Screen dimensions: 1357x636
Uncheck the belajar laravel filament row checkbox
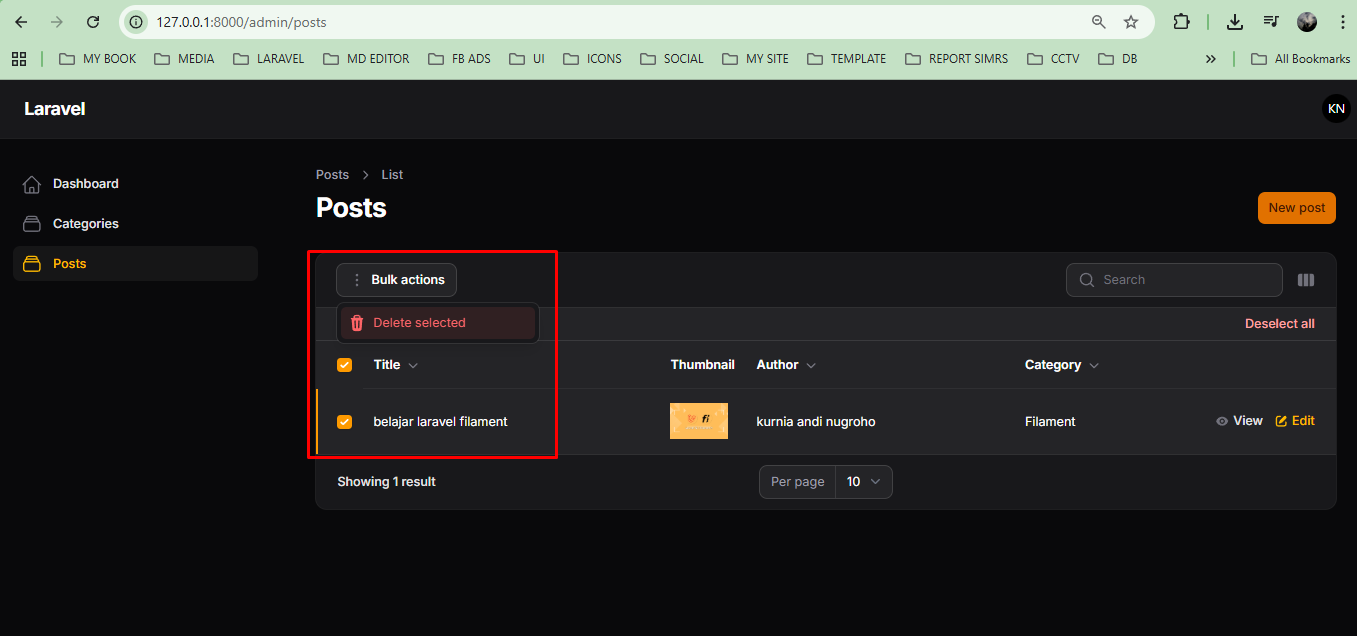point(344,421)
